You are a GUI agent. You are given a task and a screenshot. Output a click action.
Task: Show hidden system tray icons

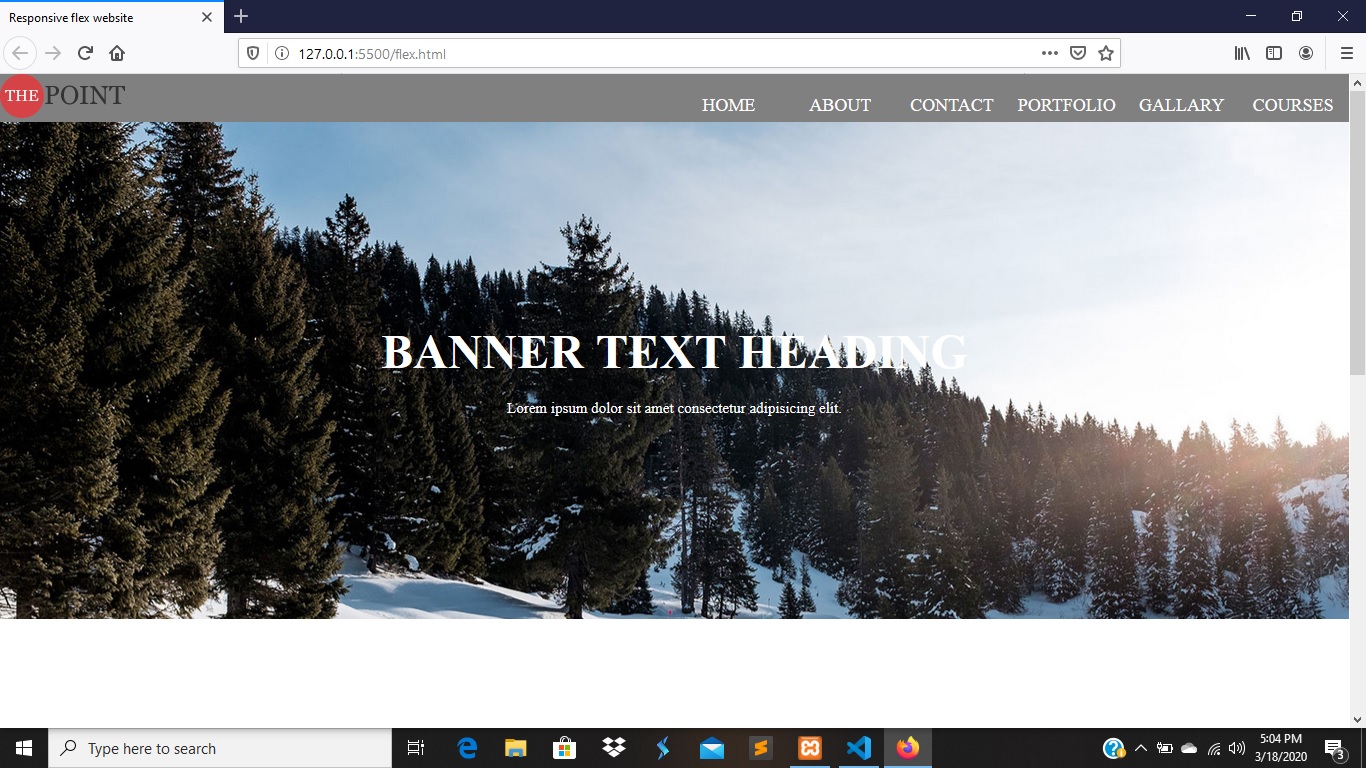pyautogui.click(x=1140, y=748)
